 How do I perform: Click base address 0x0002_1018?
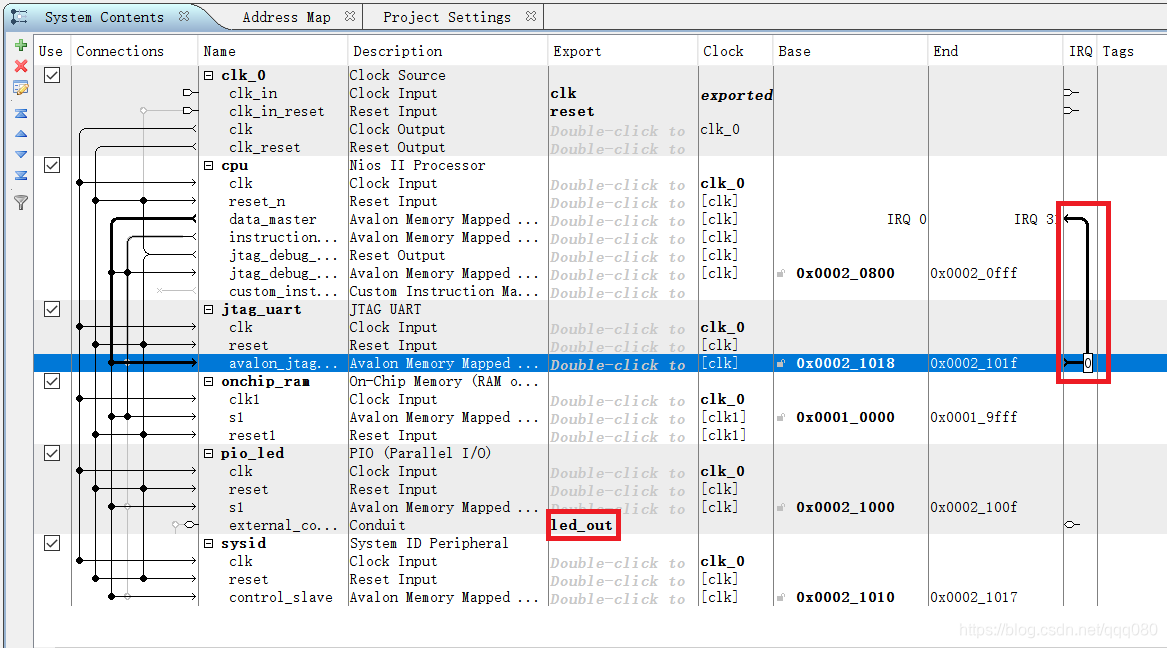tap(845, 363)
